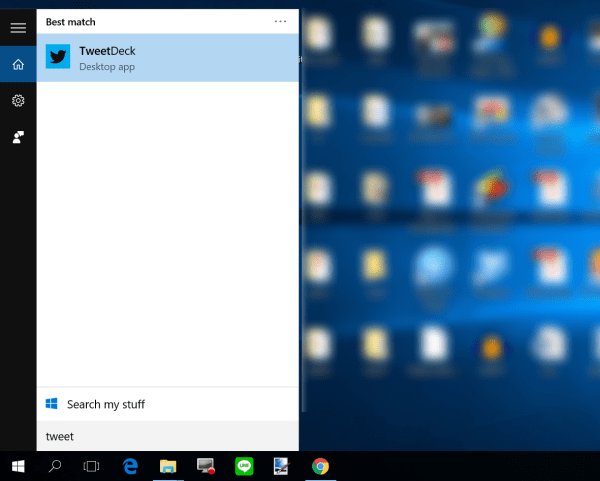
Task: Open the three-dot more options menu
Action: 280,20
